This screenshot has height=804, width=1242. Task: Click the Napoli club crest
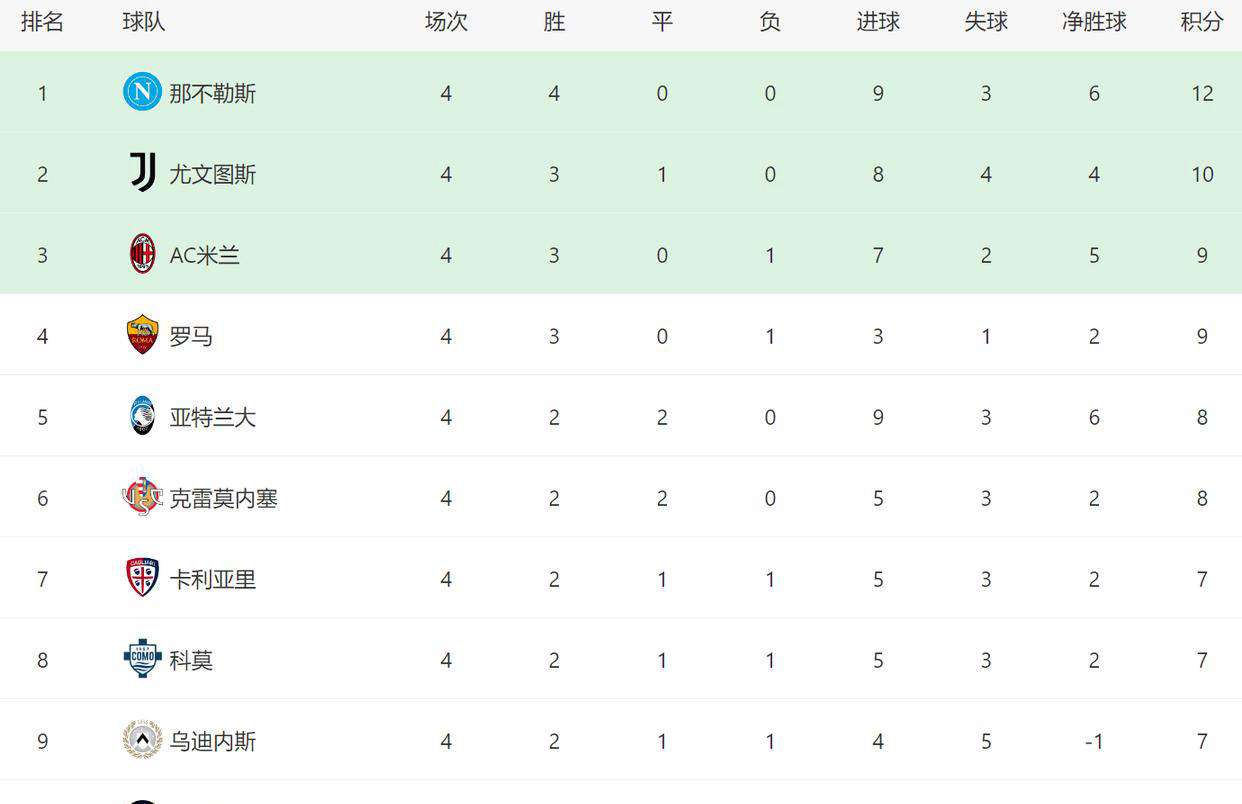[141, 92]
